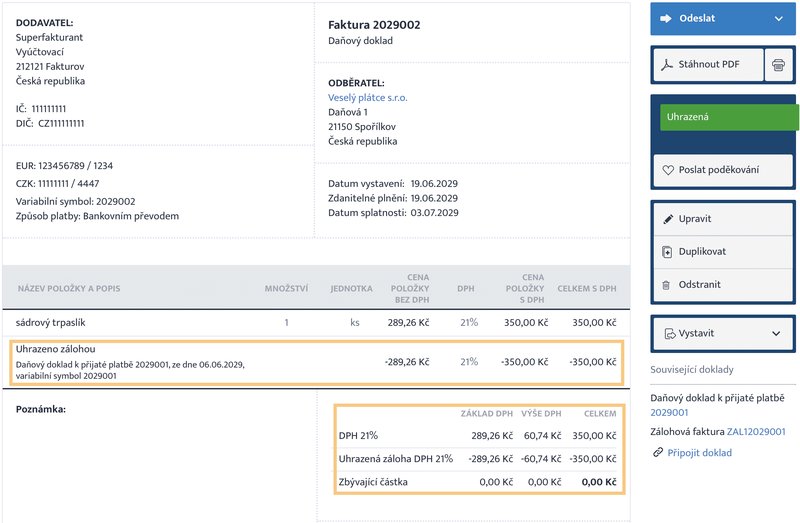
Task: Click the duplicate icon beside Duplikovat
Action: point(667,252)
